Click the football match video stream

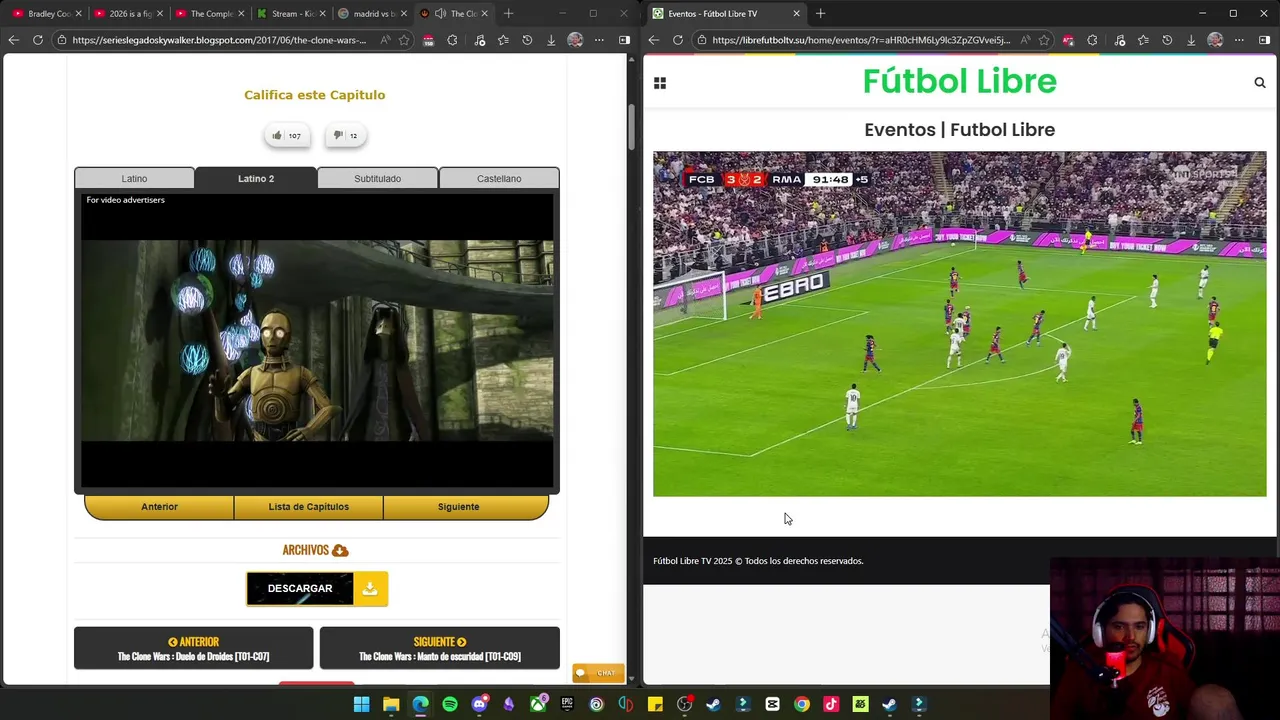coord(959,323)
